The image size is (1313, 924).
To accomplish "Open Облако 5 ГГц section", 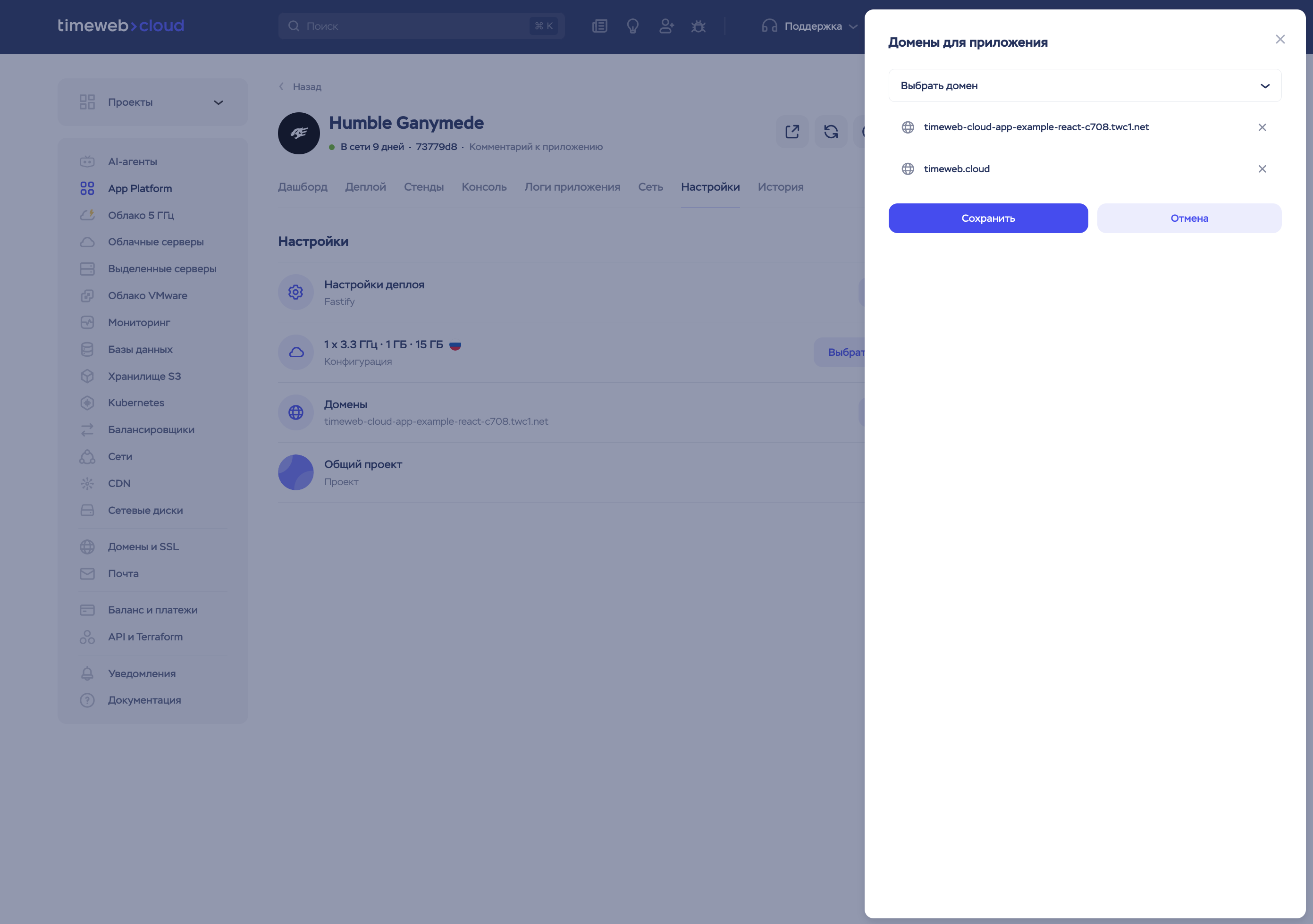I will point(141,216).
